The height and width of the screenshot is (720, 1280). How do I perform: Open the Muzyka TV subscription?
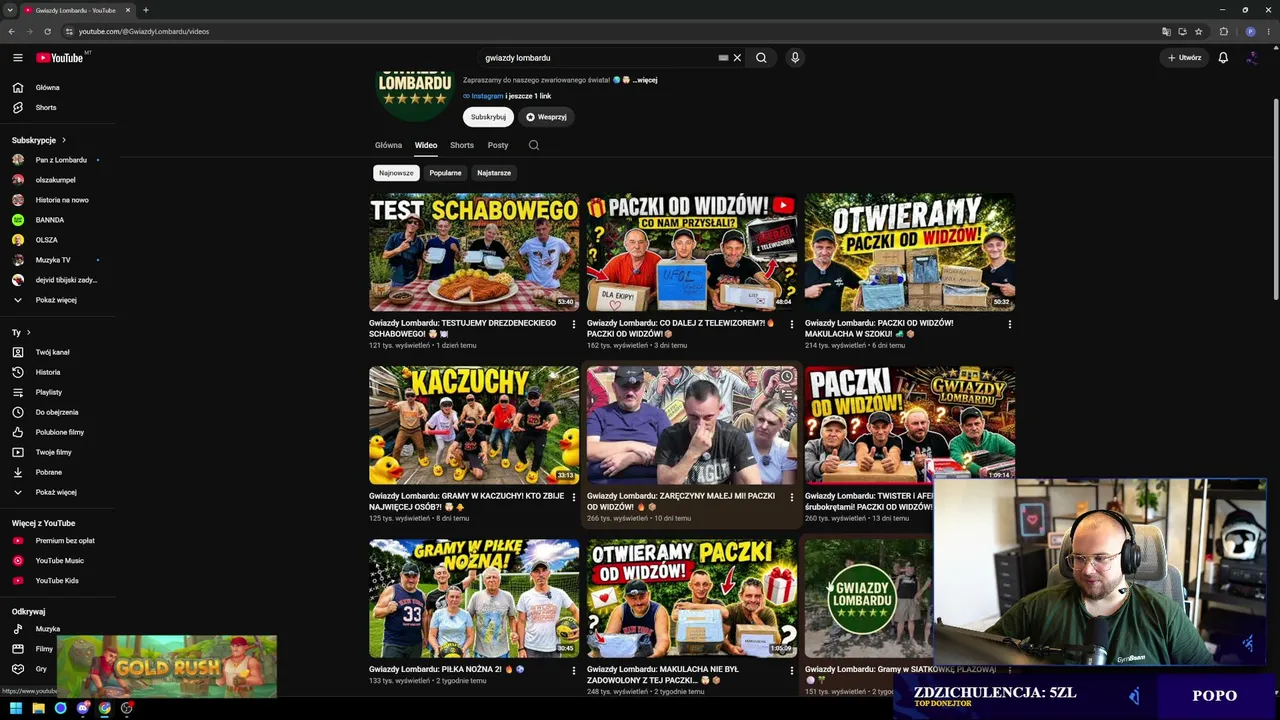coord(58,260)
